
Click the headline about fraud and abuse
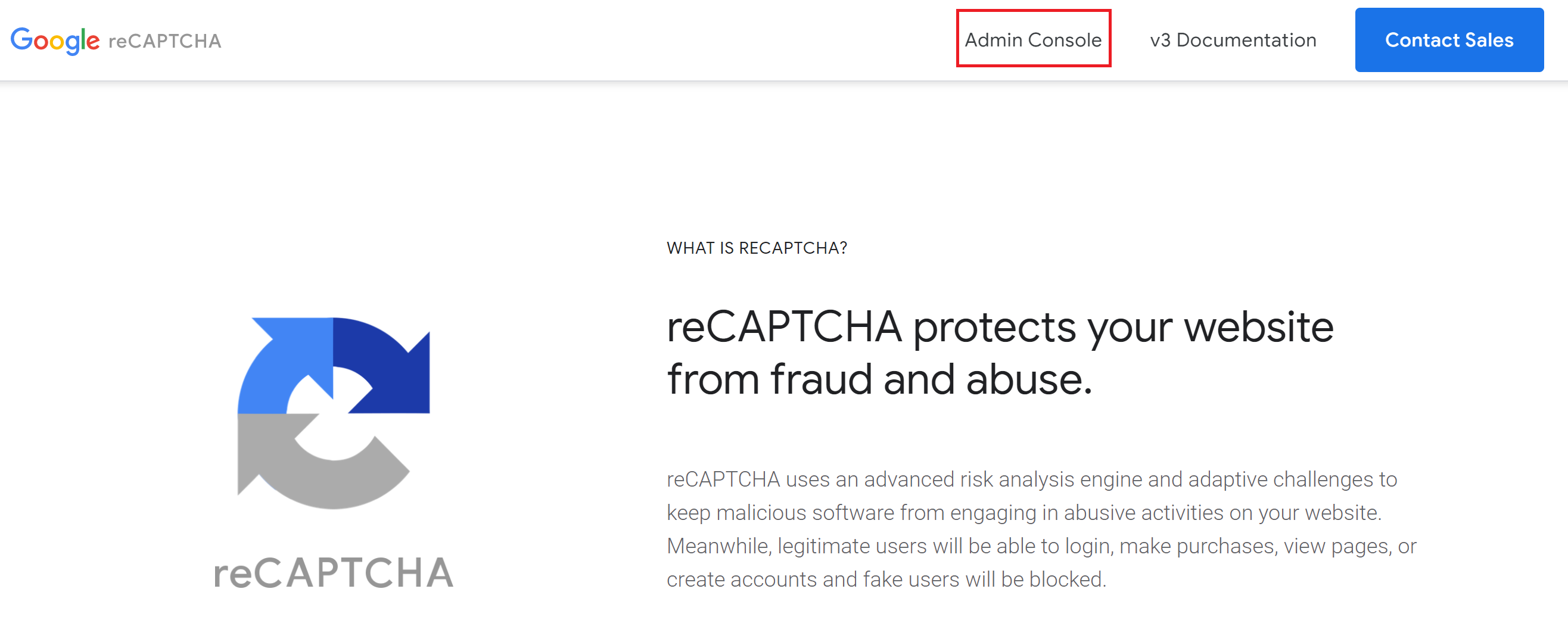(998, 353)
